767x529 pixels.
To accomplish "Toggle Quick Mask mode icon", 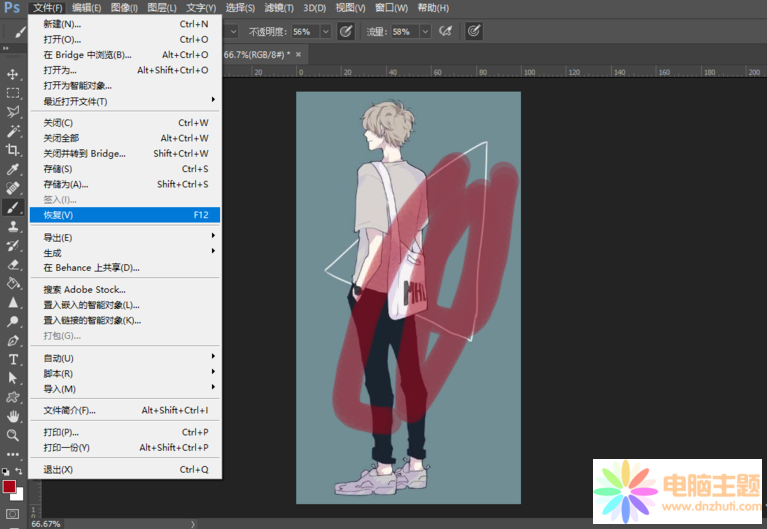I will (x=13, y=514).
